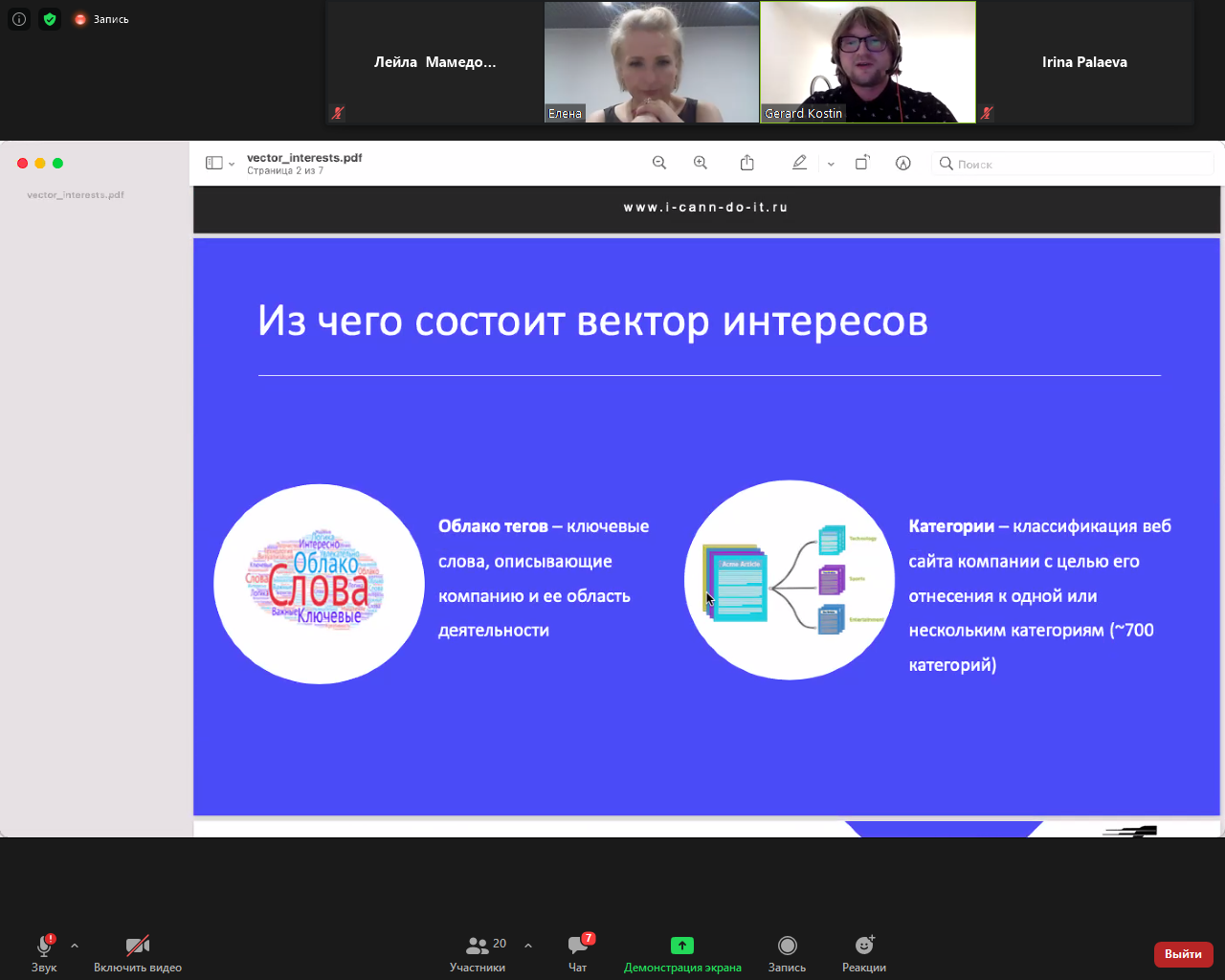Click the Zoom out magnifier icon
Viewport: 1225px width, 980px height.
click(x=659, y=163)
